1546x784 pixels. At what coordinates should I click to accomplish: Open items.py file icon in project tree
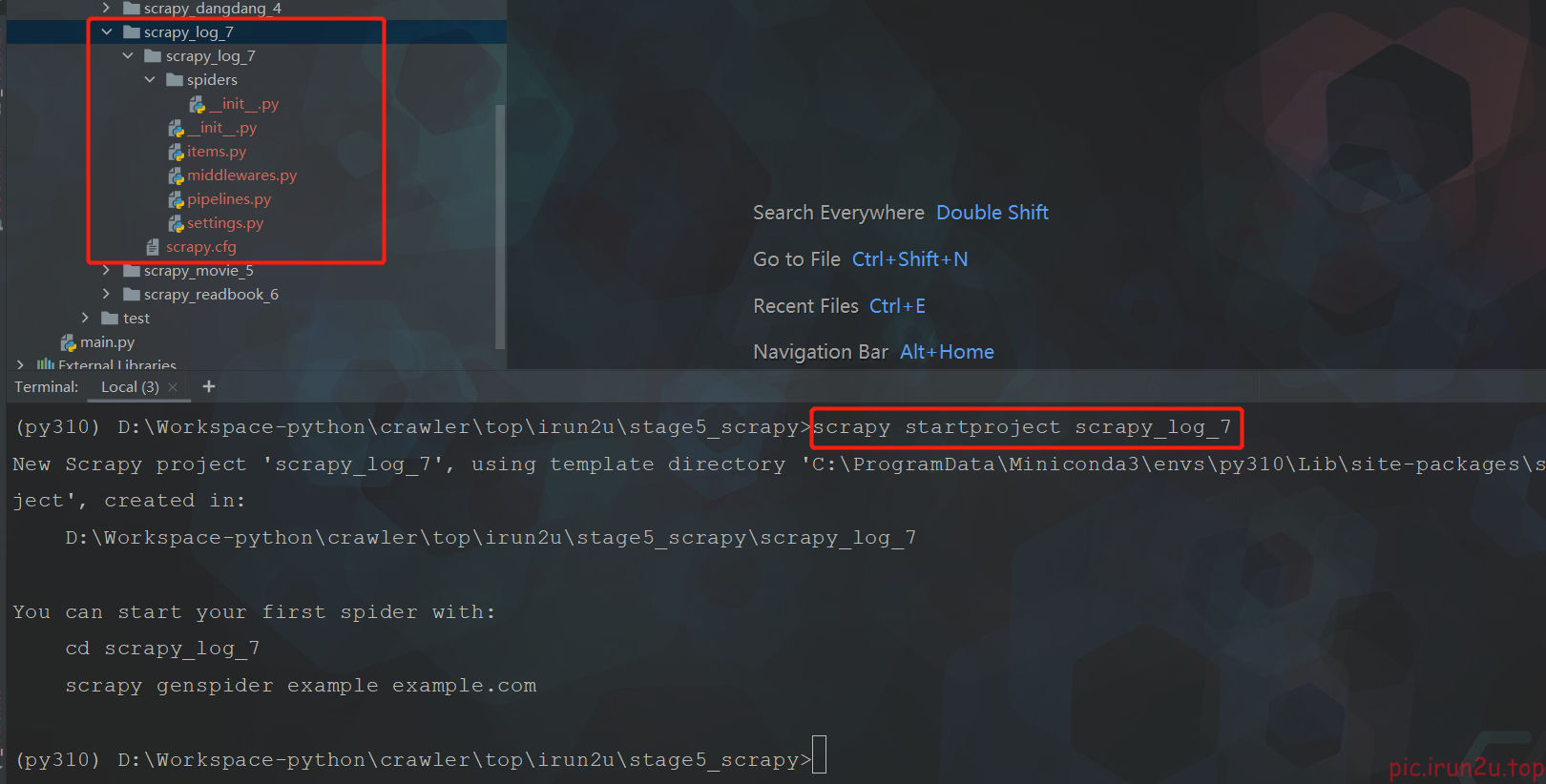tap(177, 152)
